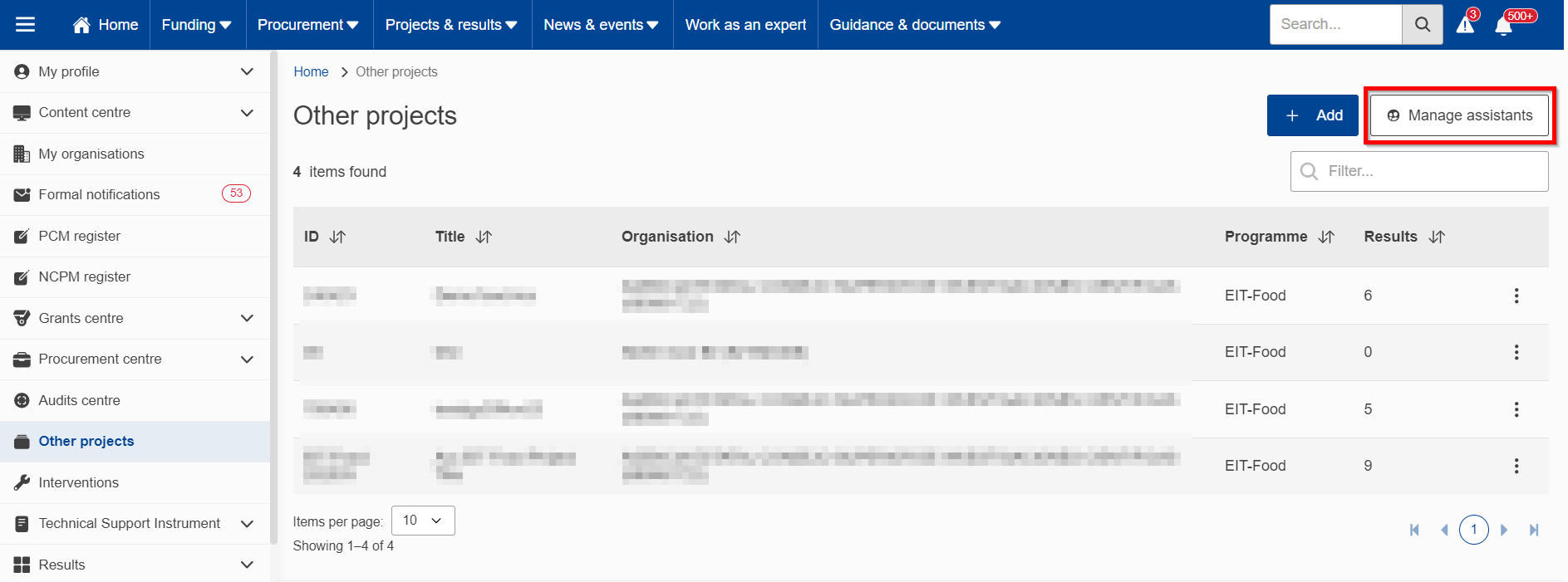Expand Procurement centre sidebar section

coord(247,359)
